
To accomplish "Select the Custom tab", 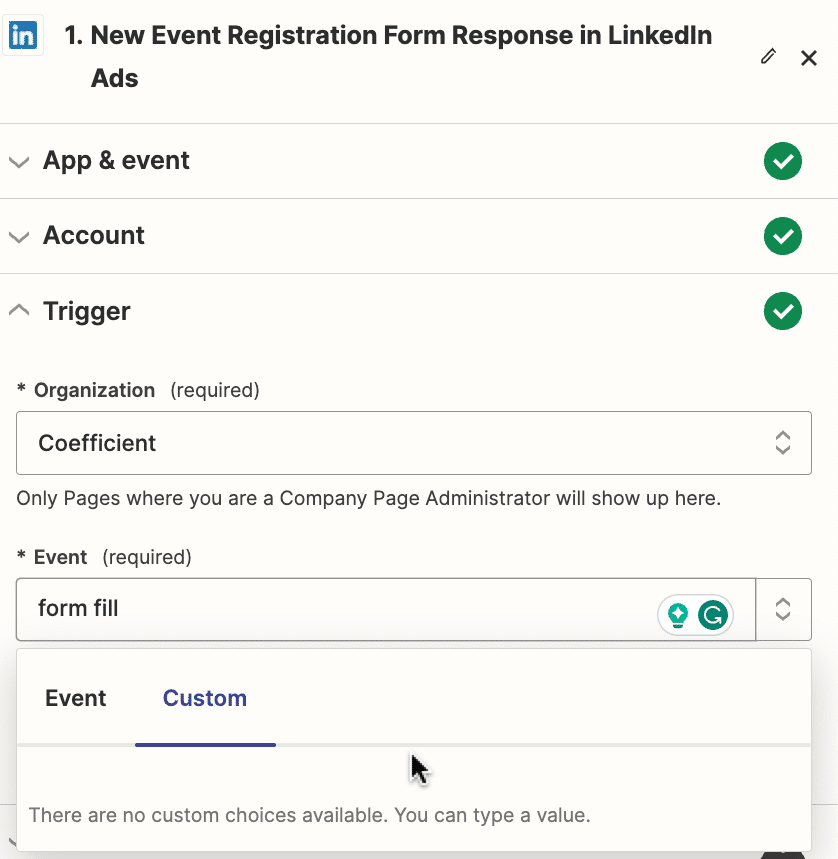I will pyautogui.click(x=205, y=698).
